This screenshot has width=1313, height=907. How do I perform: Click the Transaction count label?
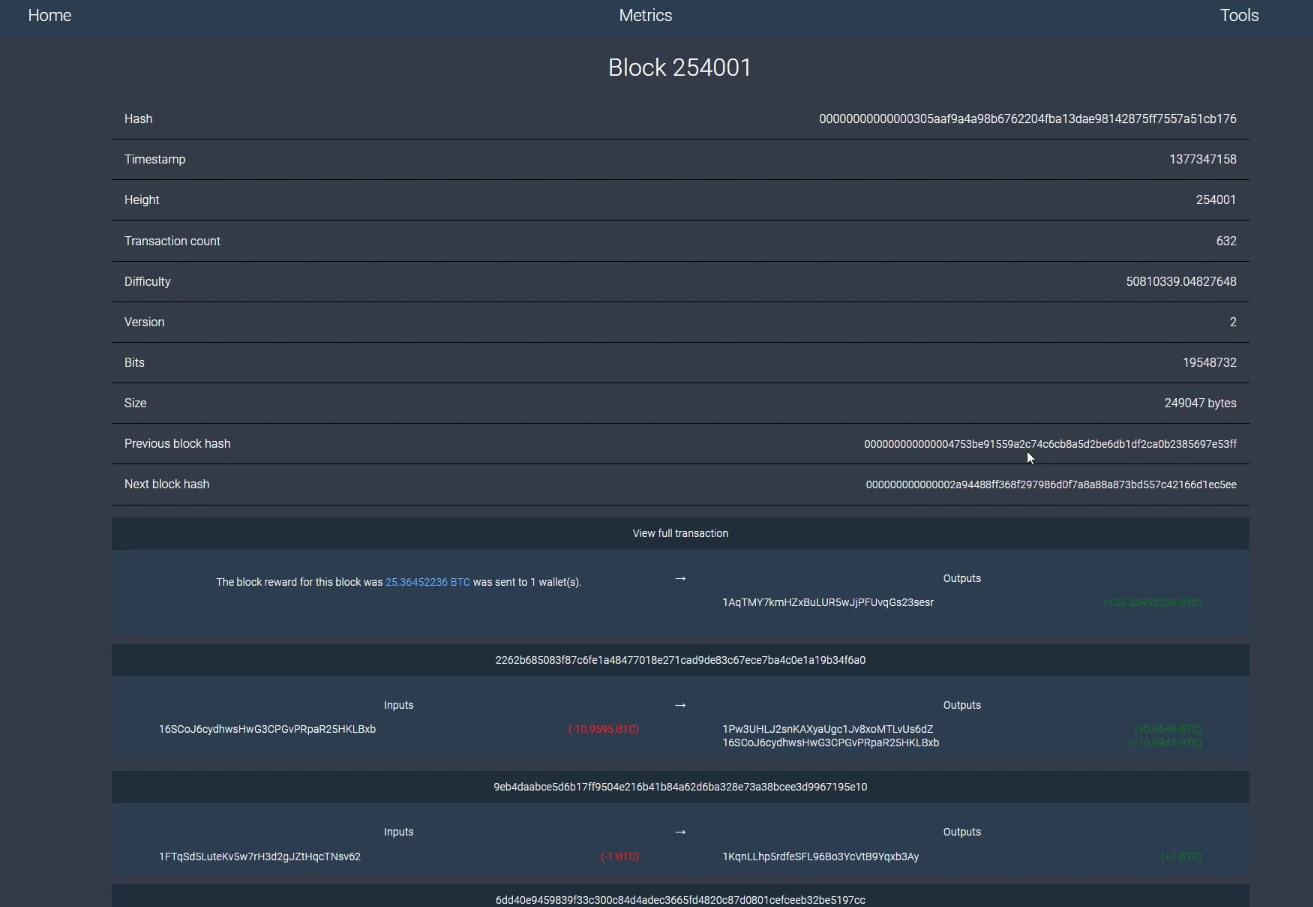(x=172, y=241)
